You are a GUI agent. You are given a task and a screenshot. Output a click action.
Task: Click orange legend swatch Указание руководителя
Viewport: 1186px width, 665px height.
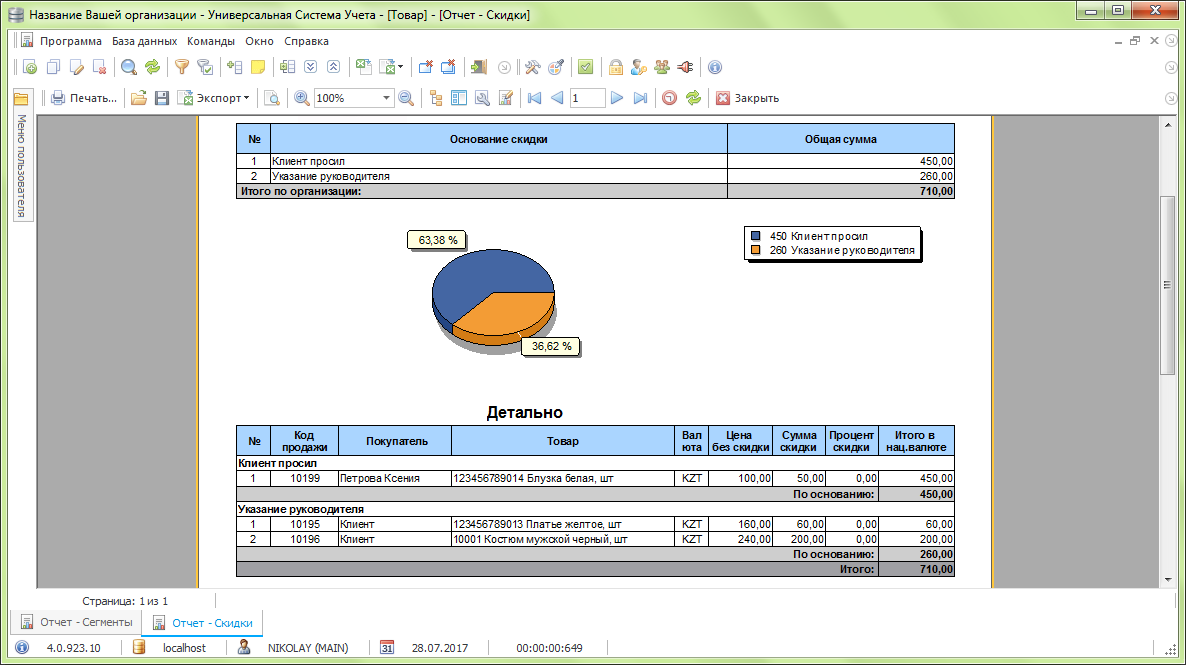click(x=755, y=250)
